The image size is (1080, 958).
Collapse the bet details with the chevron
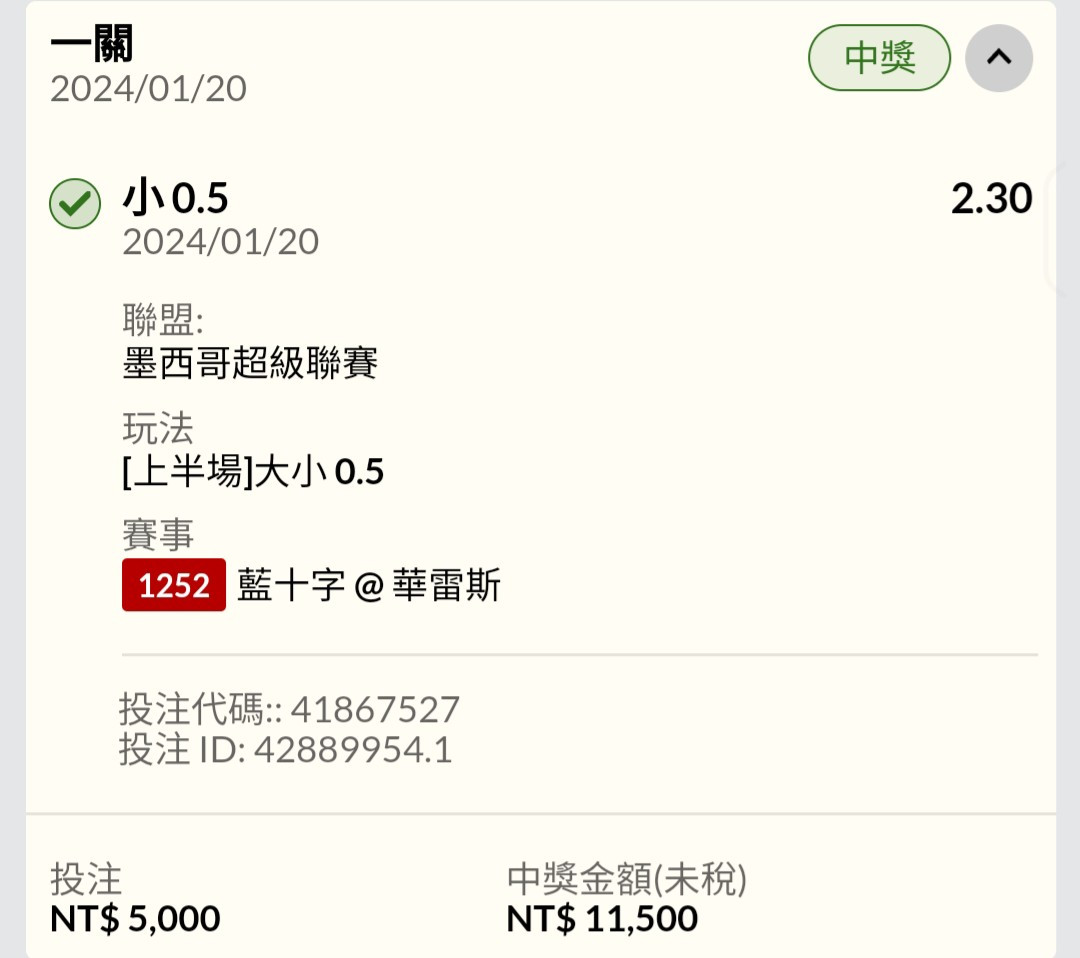[998, 58]
